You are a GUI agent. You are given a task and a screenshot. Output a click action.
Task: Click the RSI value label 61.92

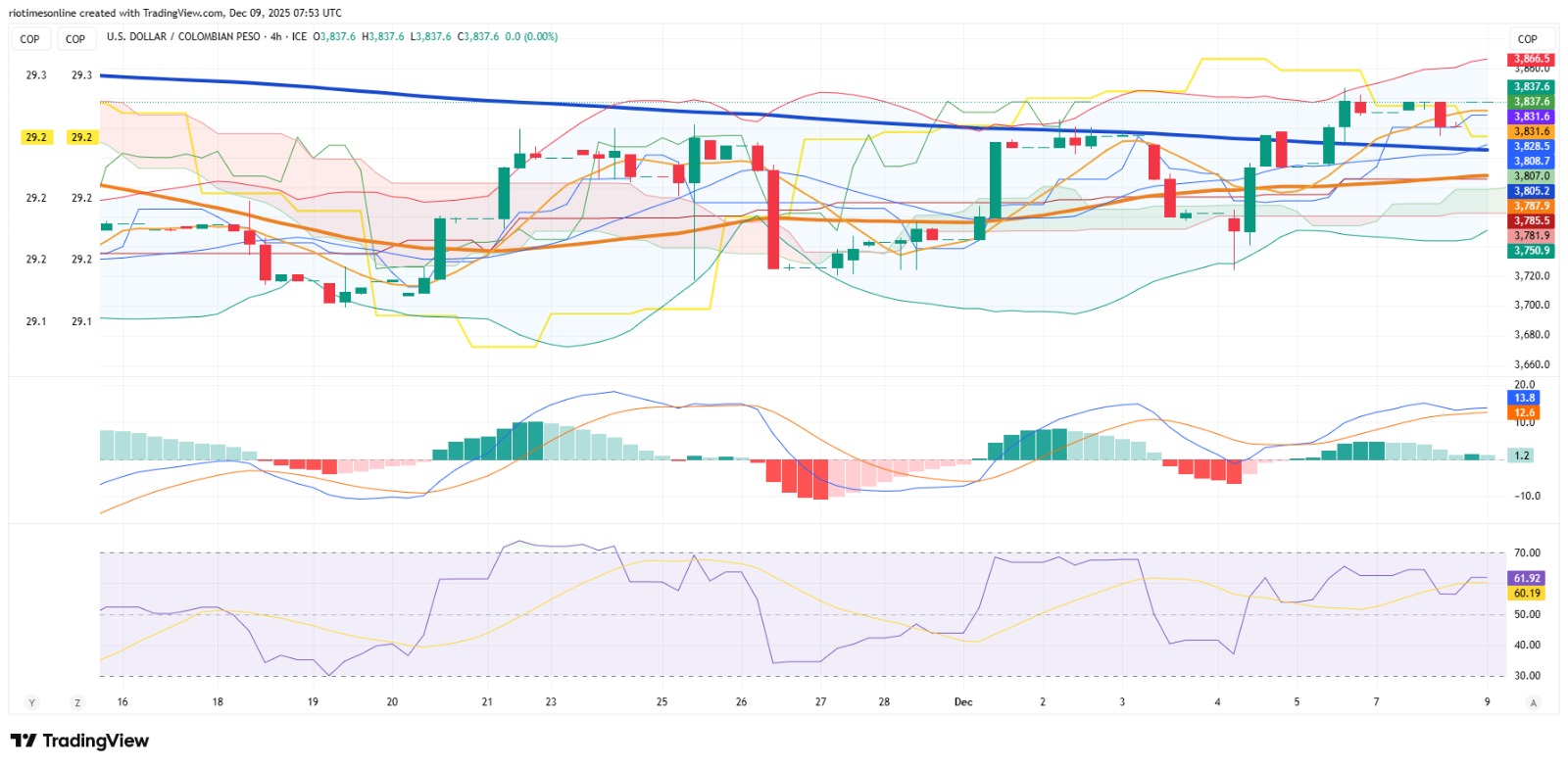pyautogui.click(x=1527, y=578)
